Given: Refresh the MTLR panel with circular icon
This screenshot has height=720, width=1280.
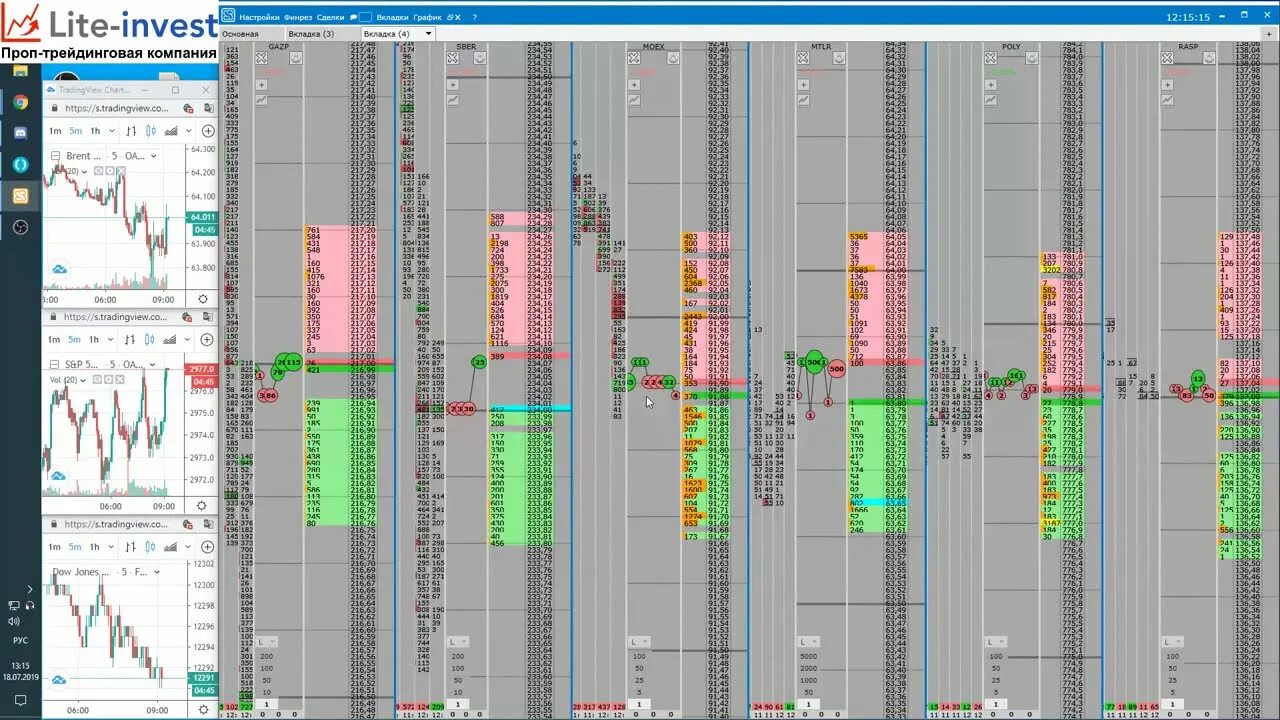Looking at the screenshot, I should (839, 58).
